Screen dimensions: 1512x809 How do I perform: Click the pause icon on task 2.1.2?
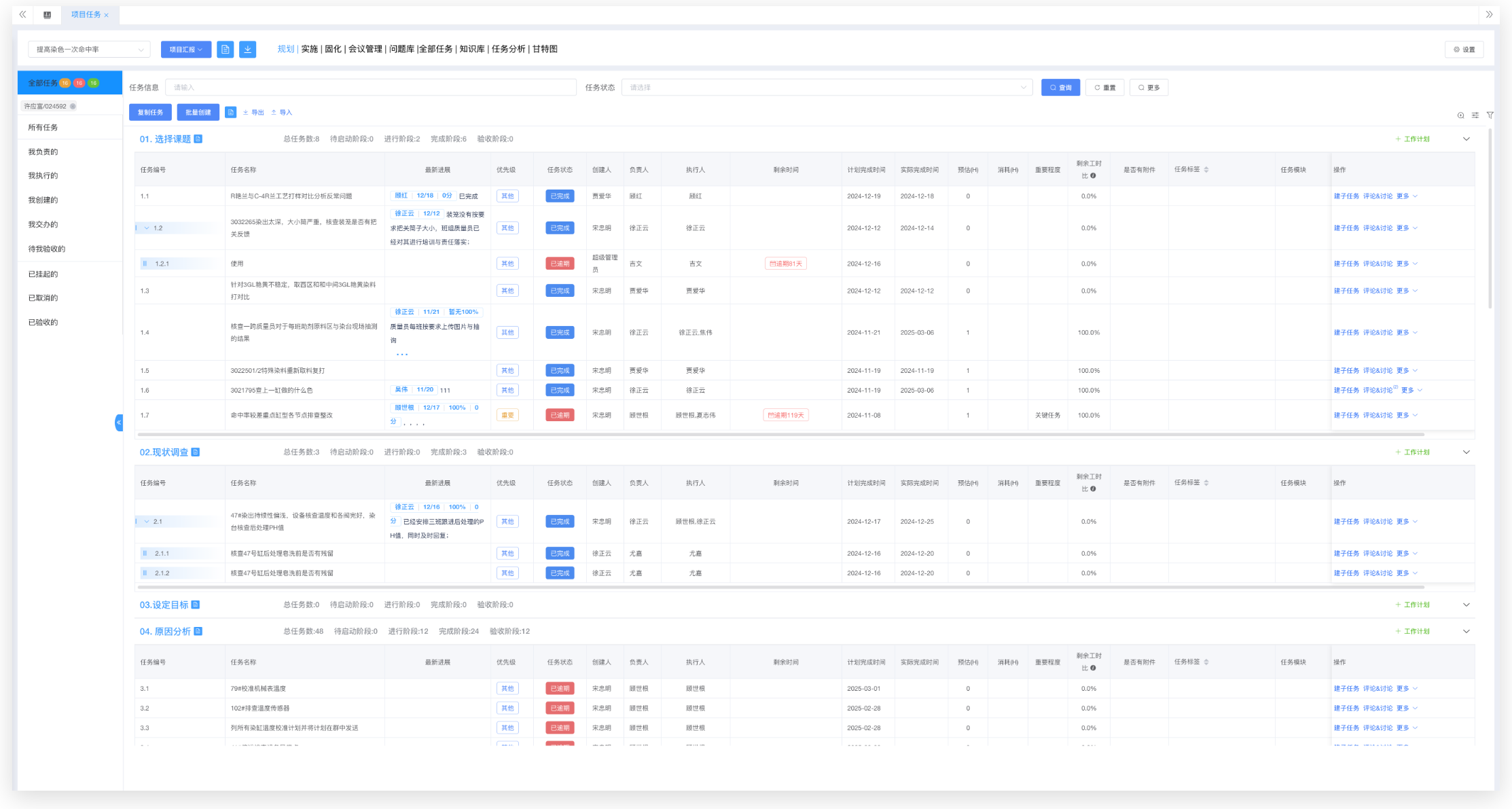(145, 573)
